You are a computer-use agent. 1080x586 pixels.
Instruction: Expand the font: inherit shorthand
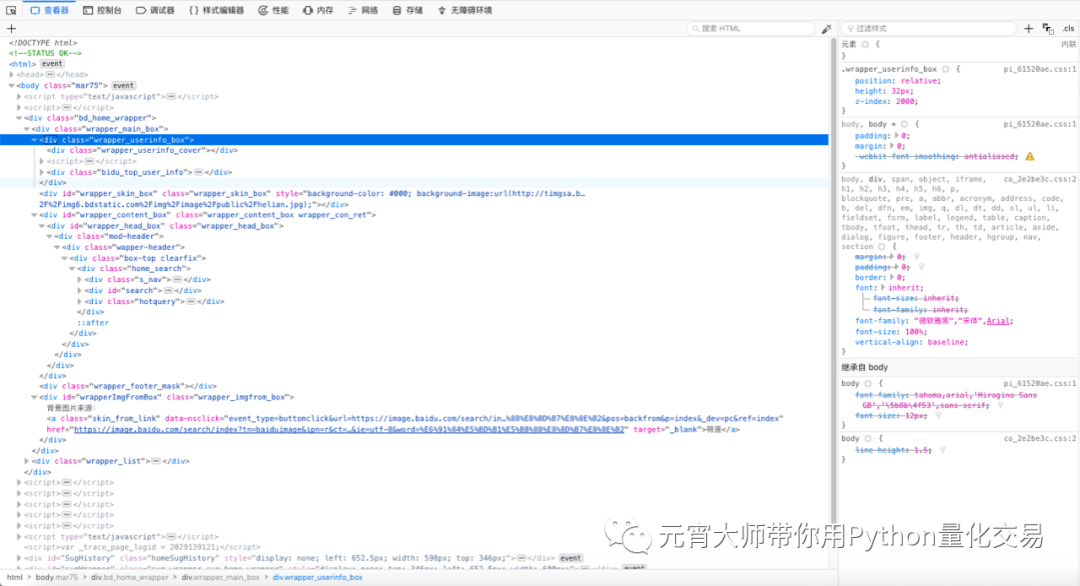tap(882, 288)
